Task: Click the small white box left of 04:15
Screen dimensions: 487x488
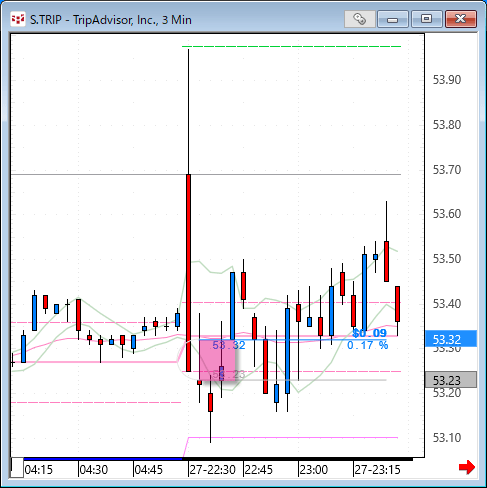Action: (x=17, y=468)
